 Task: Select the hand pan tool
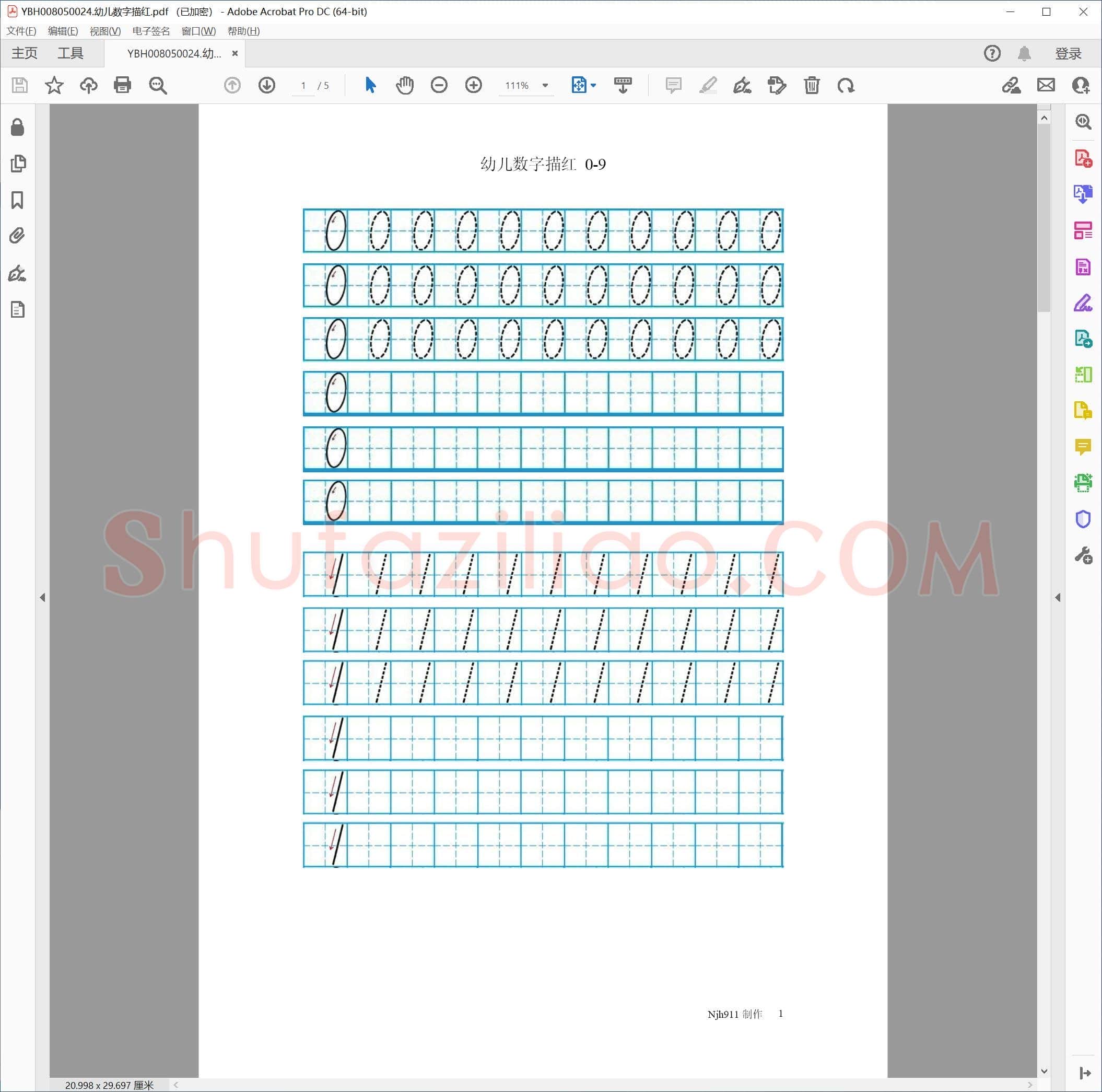404,86
